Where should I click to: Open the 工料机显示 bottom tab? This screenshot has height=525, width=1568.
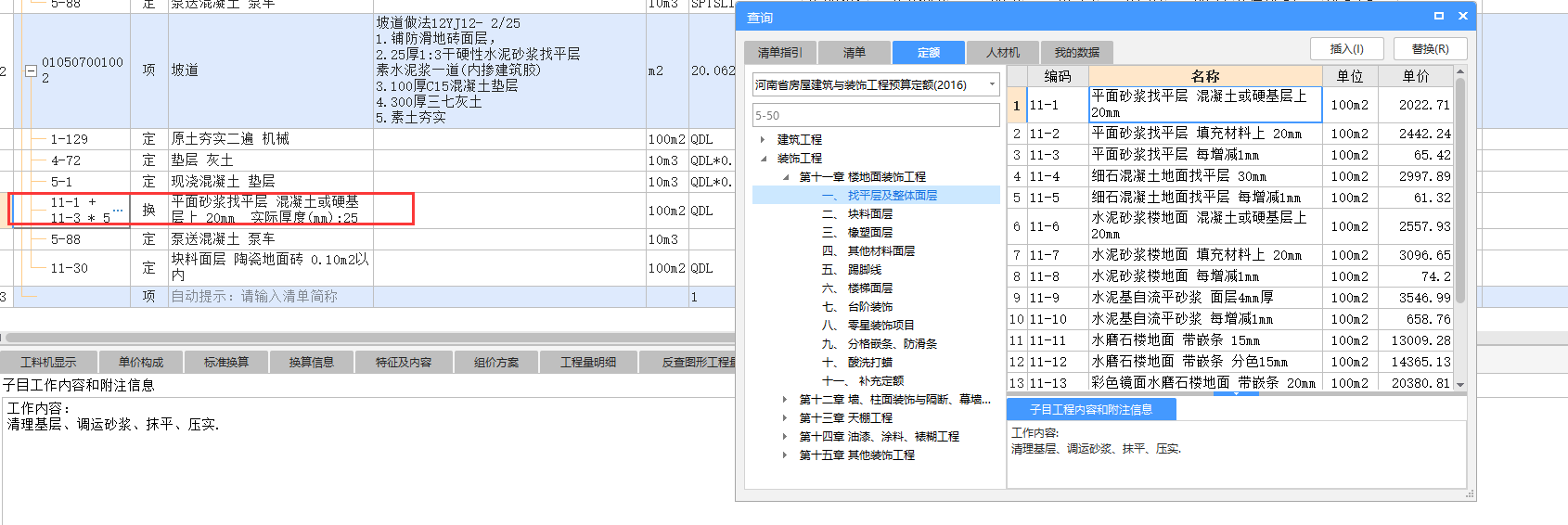pos(48,362)
